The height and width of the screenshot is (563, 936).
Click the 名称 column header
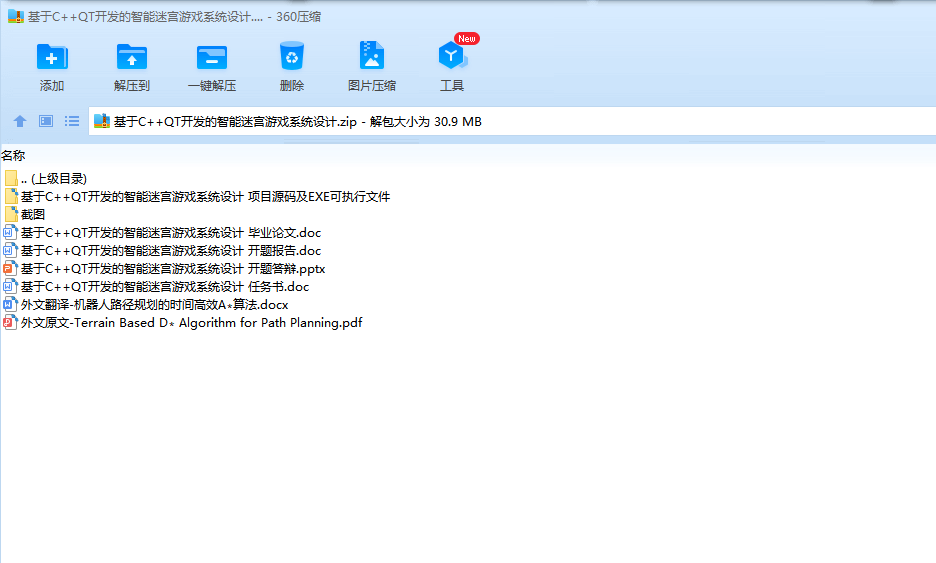pos(13,156)
